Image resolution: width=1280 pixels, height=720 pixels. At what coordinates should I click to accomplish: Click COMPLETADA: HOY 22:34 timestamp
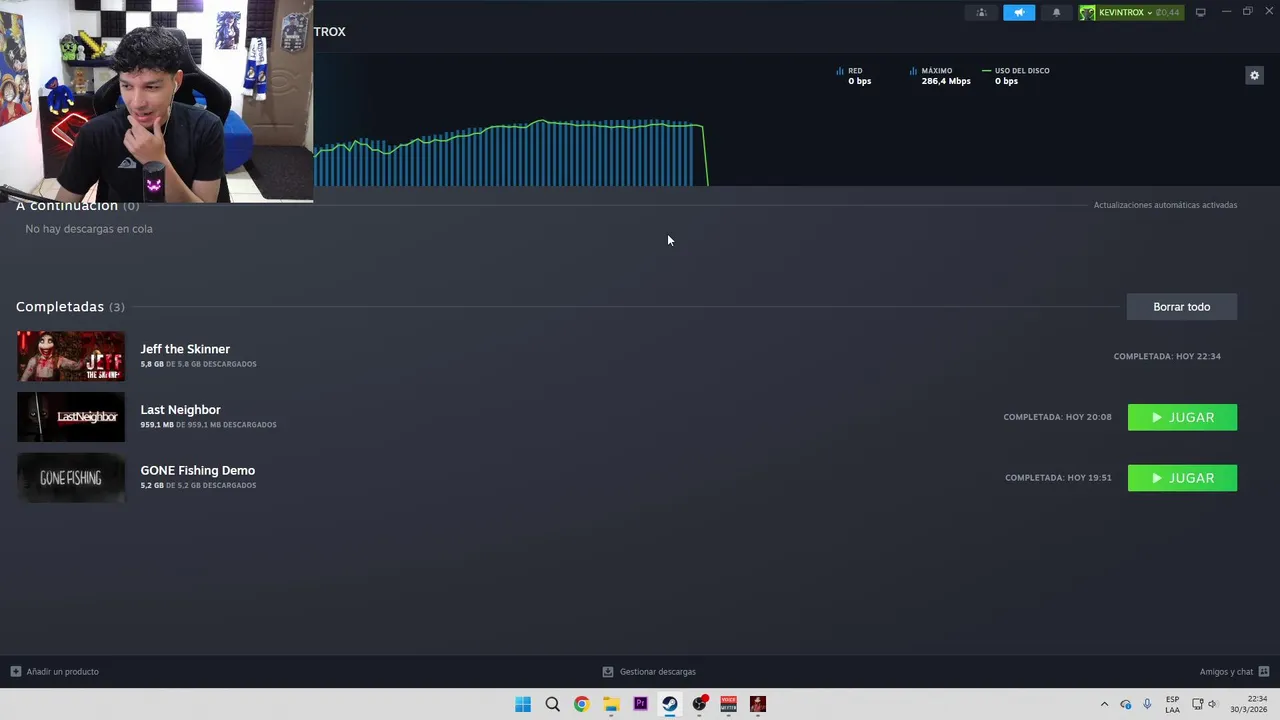(1167, 356)
